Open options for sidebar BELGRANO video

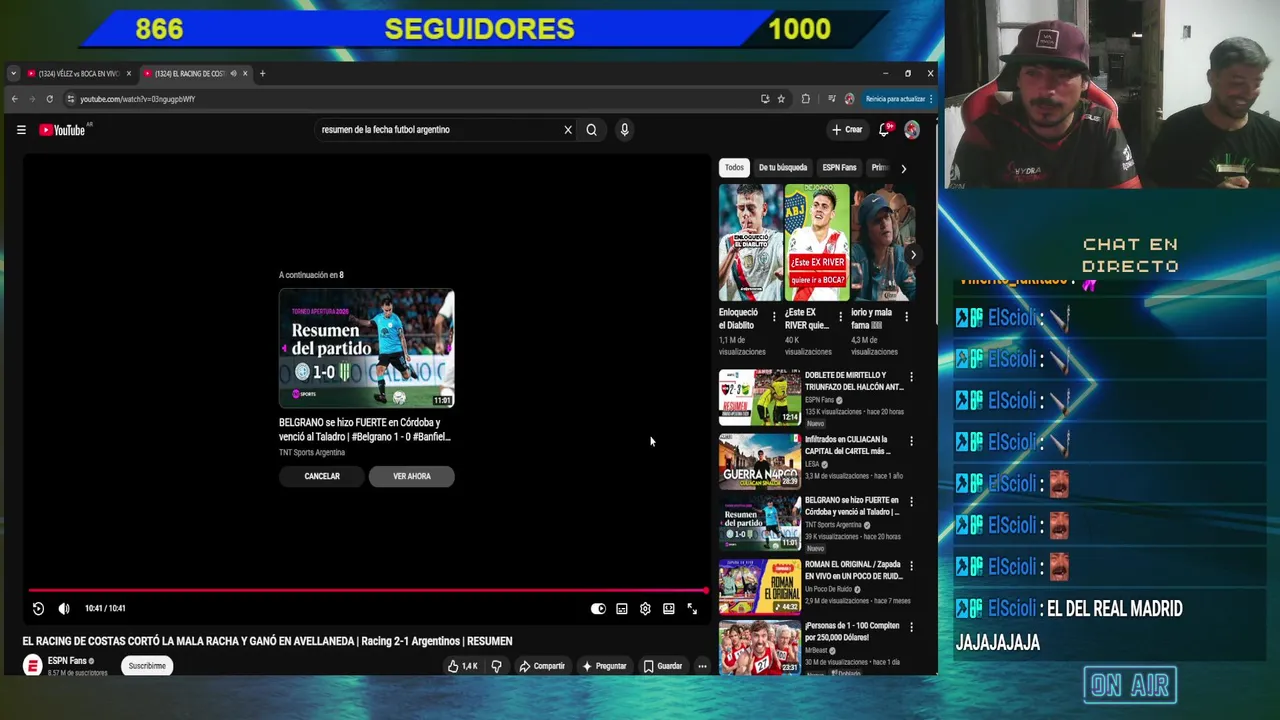click(911, 502)
